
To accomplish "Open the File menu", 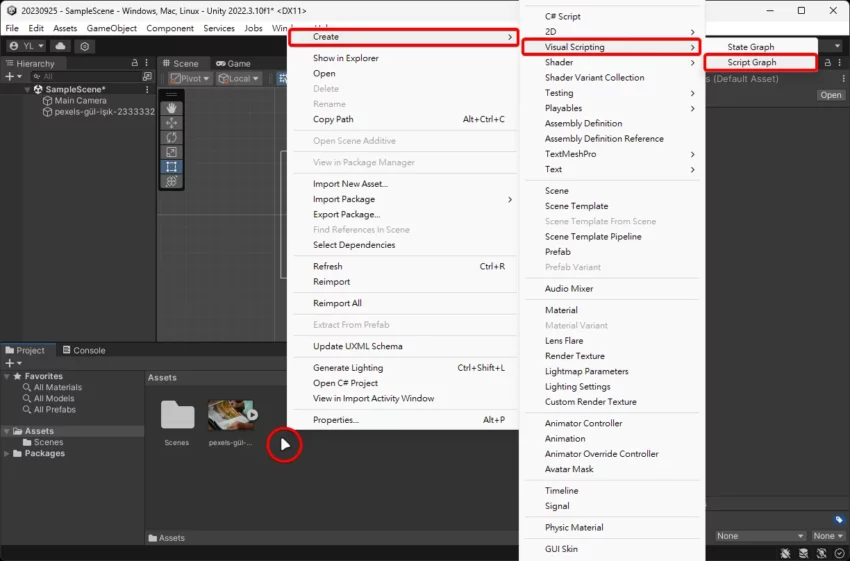I will point(12,28).
